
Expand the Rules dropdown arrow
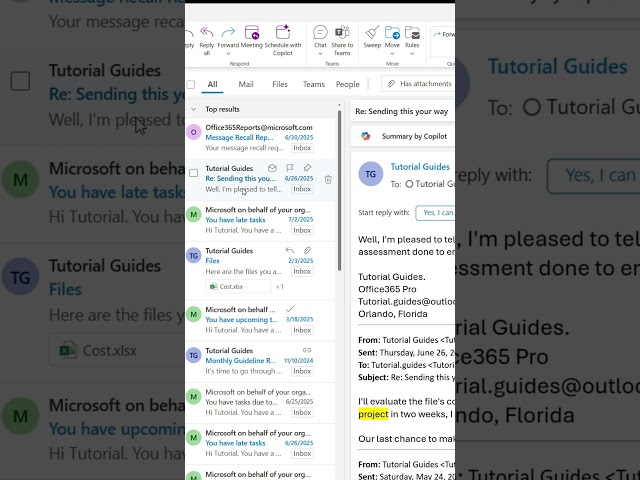pos(412,53)
